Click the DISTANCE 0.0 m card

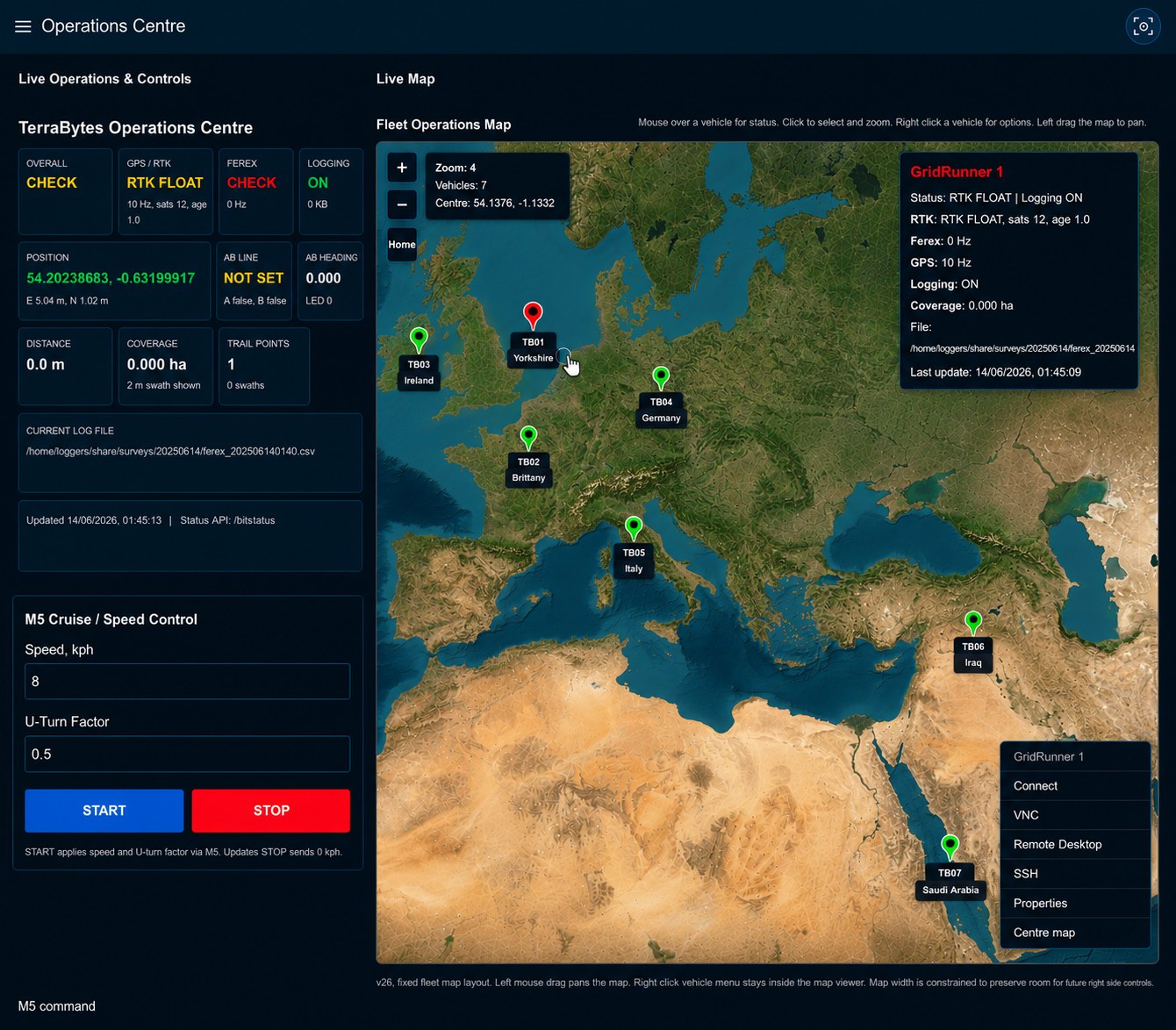click(66, 366)
